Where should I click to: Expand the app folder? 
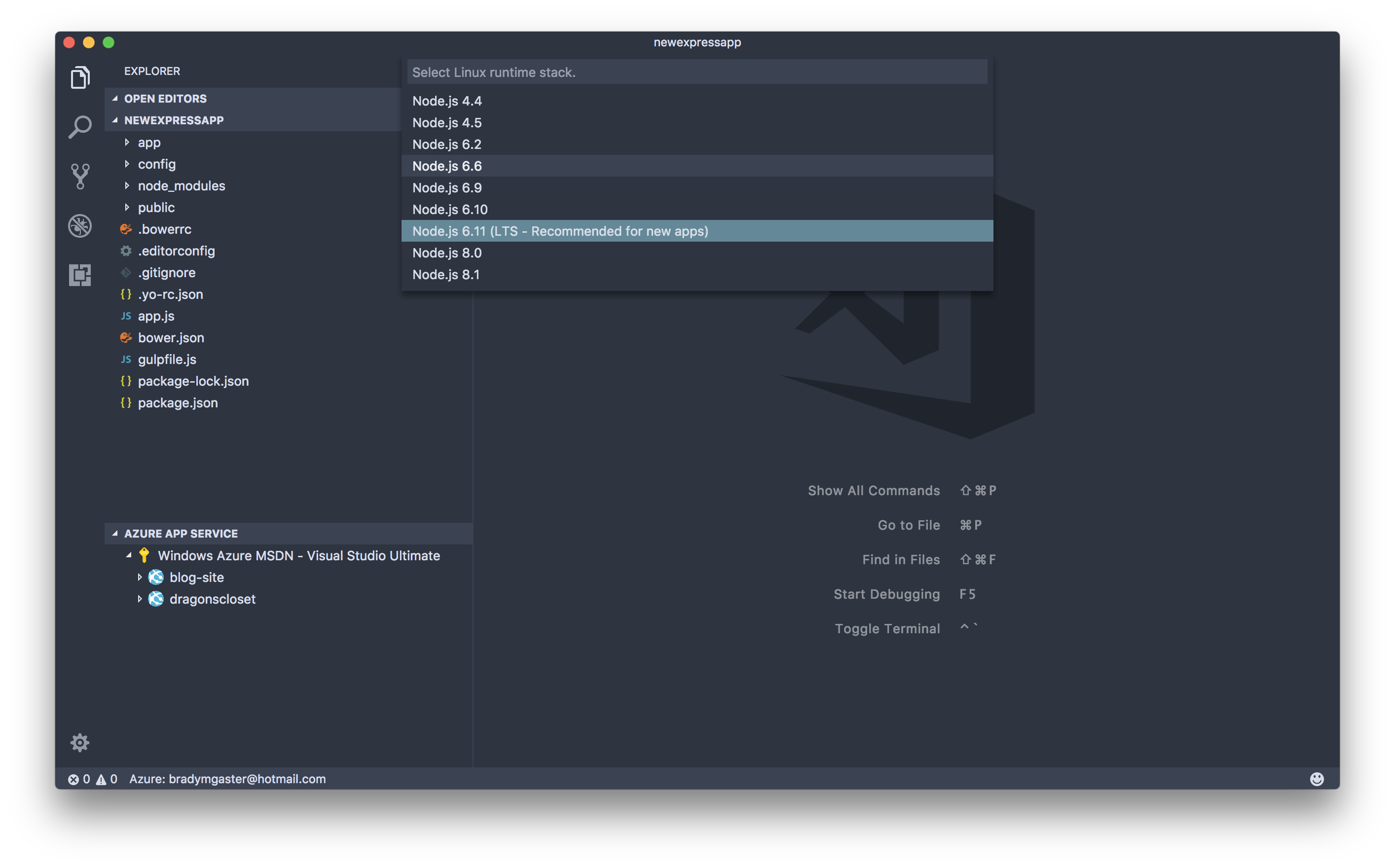[127, 142]
